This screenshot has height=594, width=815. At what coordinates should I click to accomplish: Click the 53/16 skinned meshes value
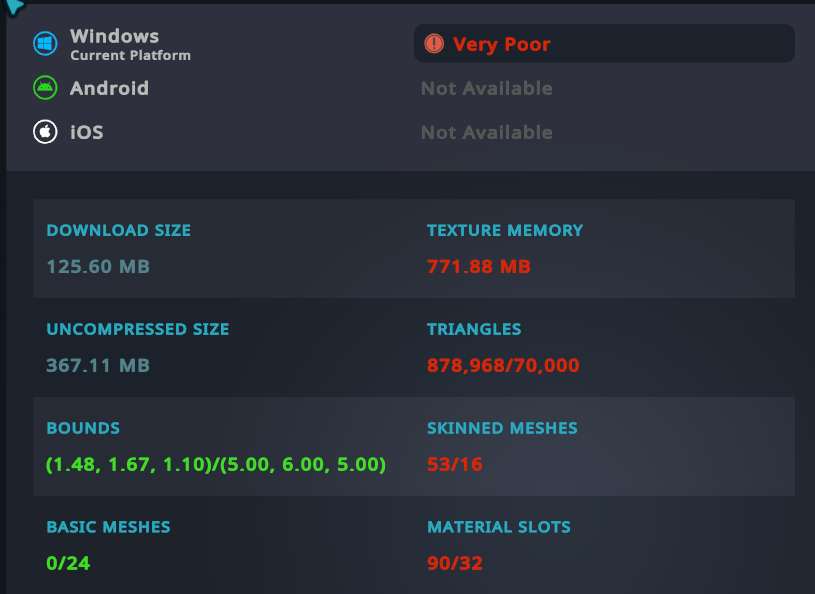pos(455,464)
